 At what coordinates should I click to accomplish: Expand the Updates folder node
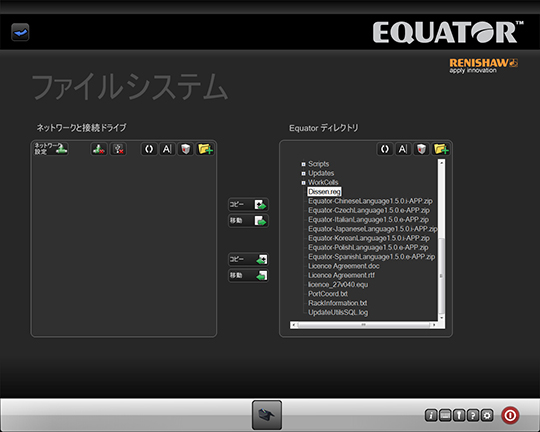[x=303, y=174]
